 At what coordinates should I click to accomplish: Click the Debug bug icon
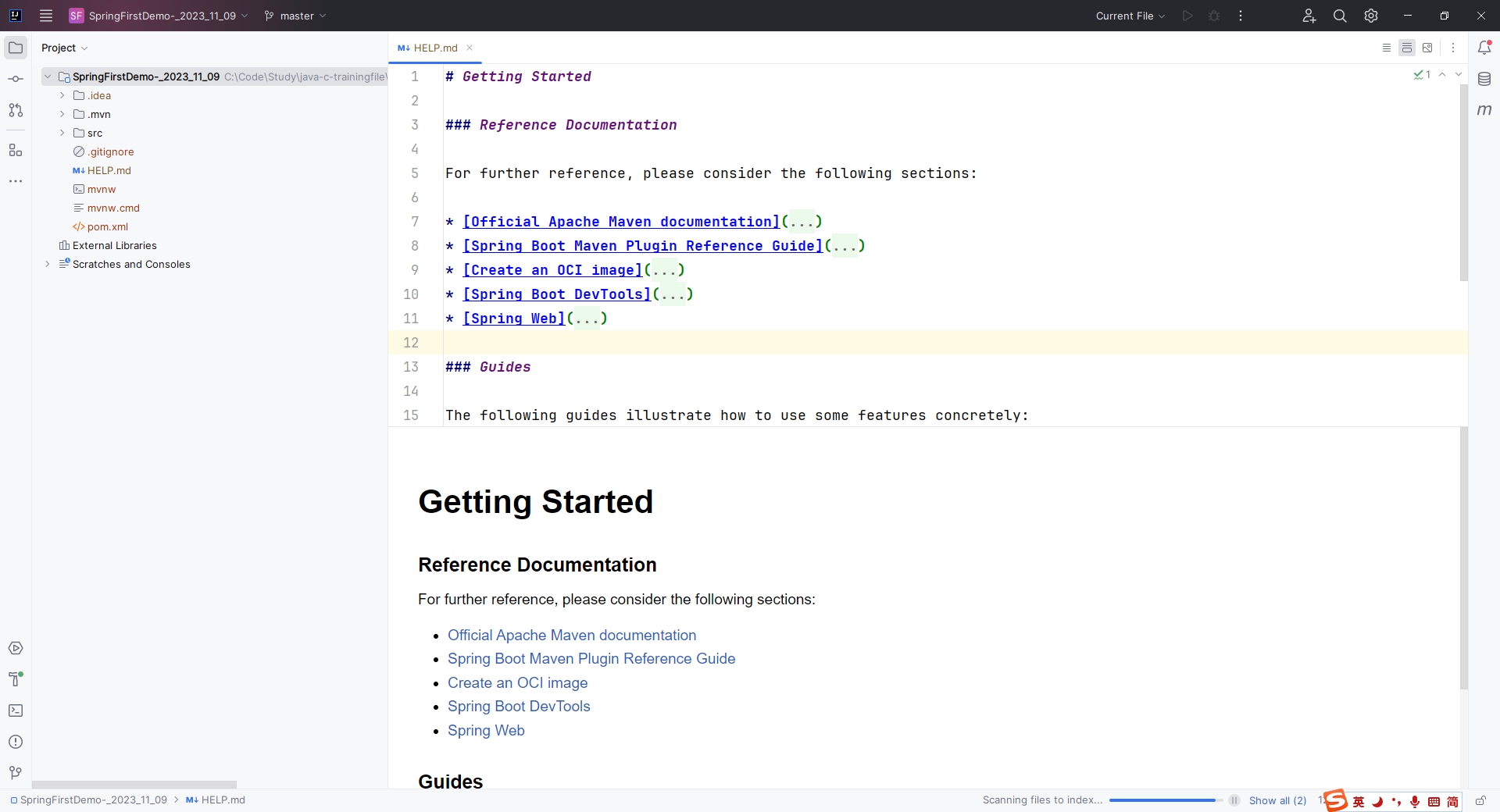(x=1214, y=16)
